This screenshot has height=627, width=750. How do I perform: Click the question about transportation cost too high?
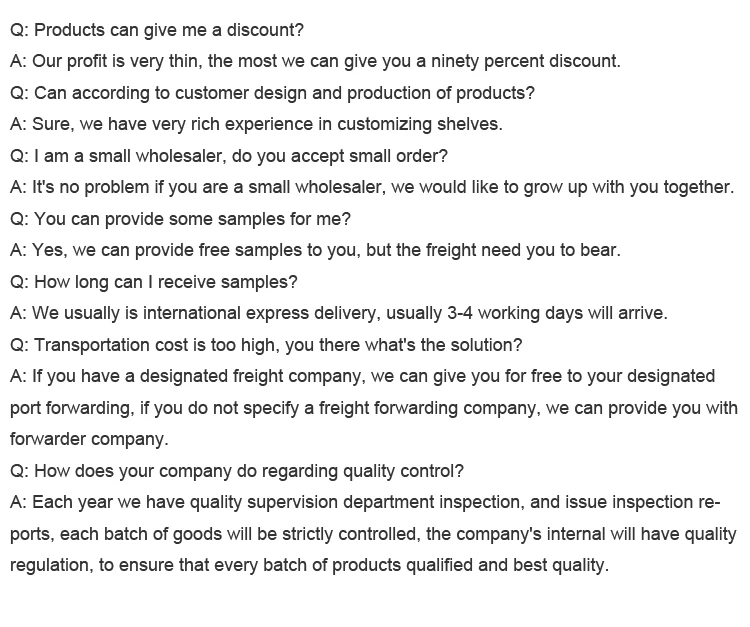(266, 345)
